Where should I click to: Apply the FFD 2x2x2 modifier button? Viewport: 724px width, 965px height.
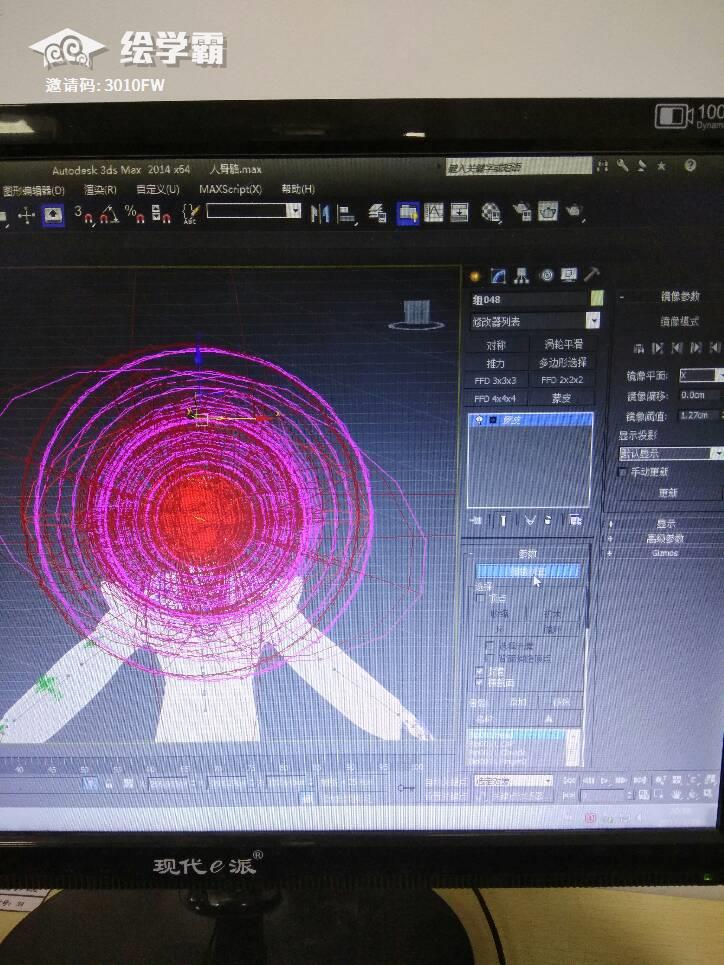click(x=563, y=380)
